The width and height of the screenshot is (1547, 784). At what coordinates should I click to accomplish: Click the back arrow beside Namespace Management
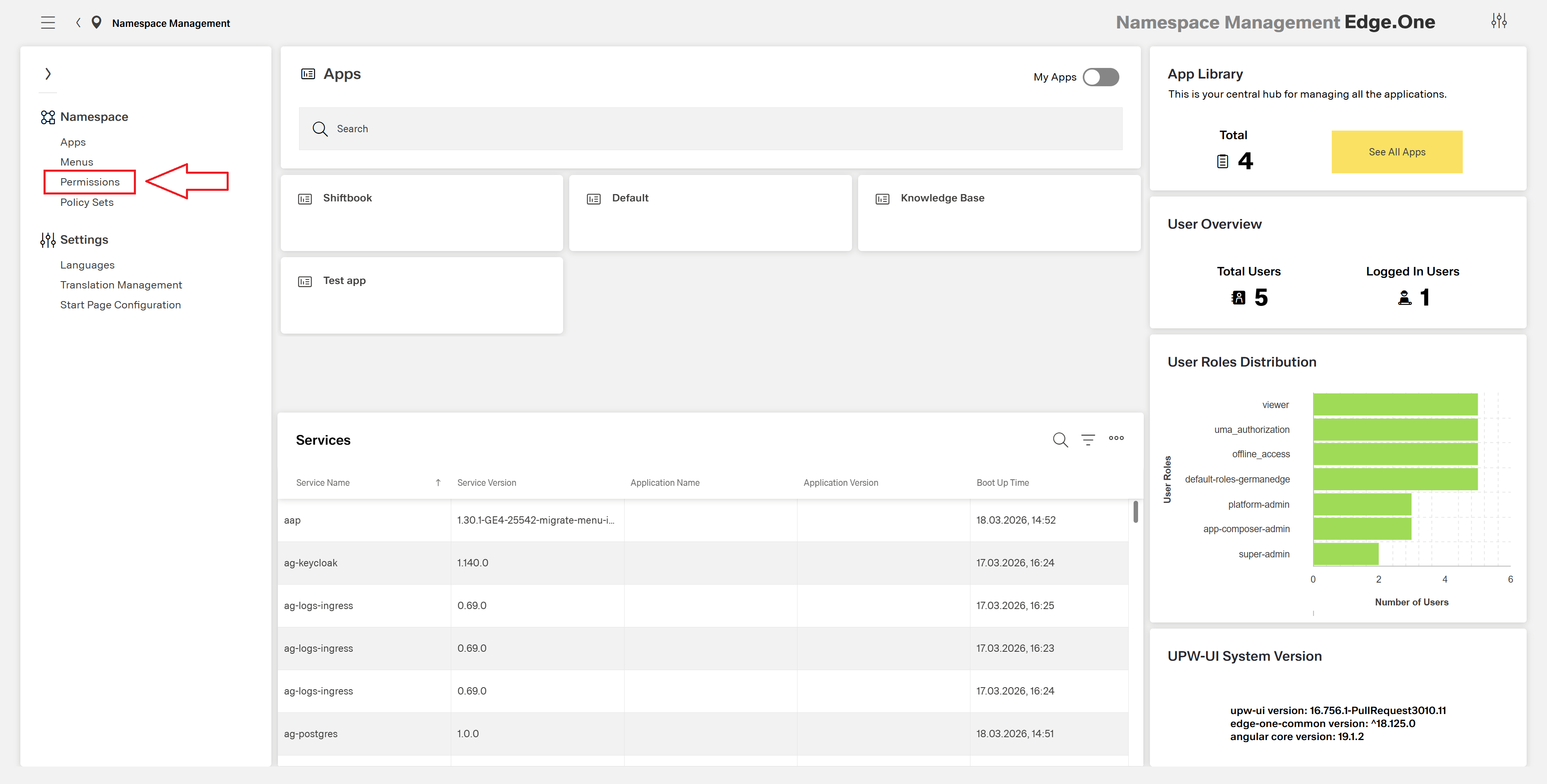tap(78, 22)
